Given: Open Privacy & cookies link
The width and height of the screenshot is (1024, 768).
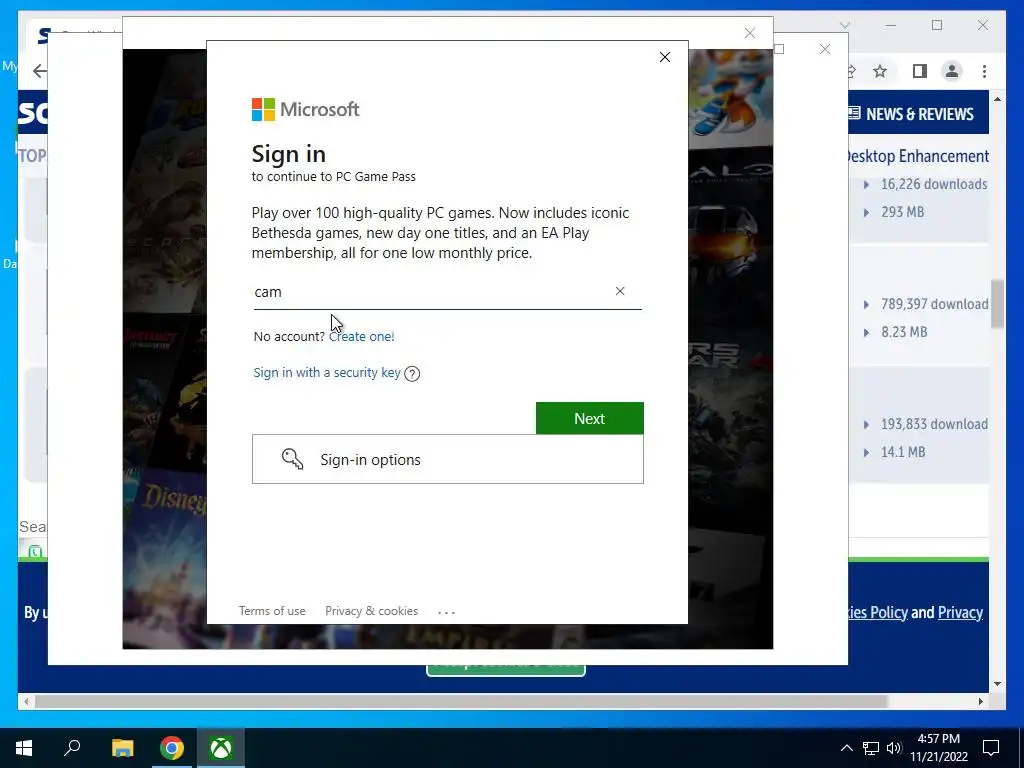Looking at the screenshot, I should click(372, 611).
